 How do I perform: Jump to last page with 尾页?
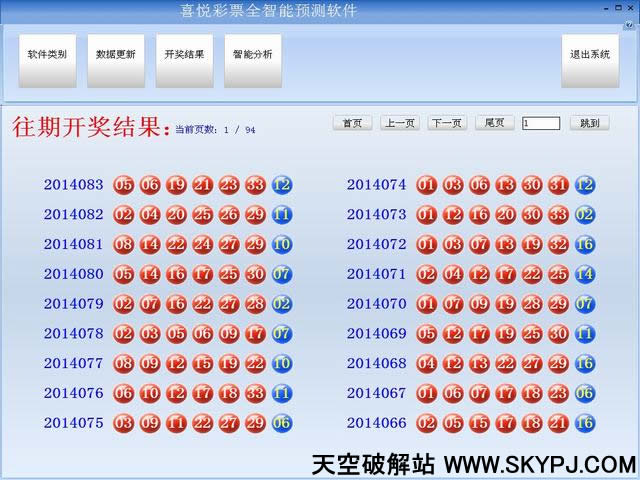pyautogui.click(x=494, y=123)
